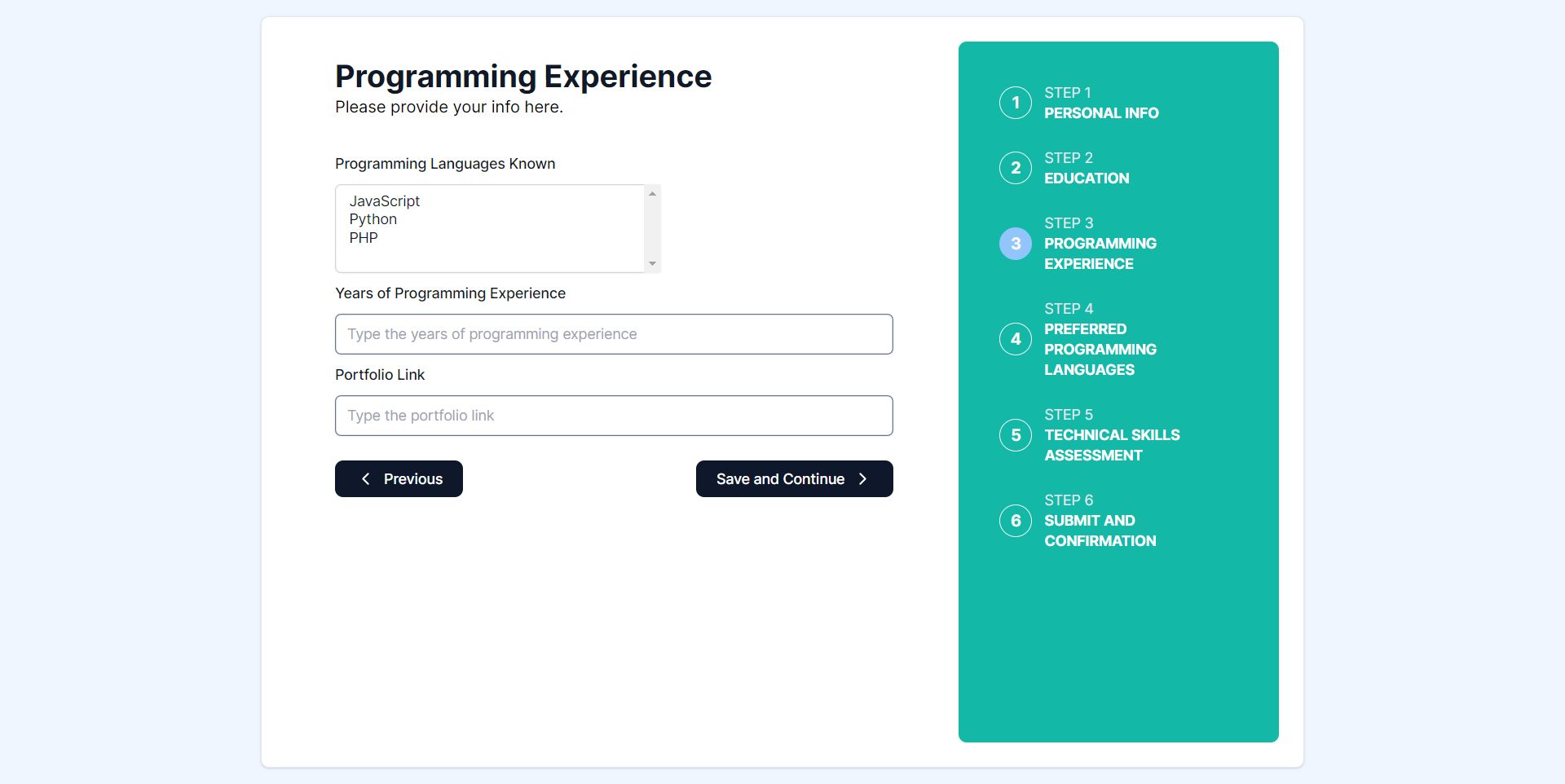Screen dimensions: 1565x784
Task: Click the step 6 circle icon
Action: pos(1015,521)
